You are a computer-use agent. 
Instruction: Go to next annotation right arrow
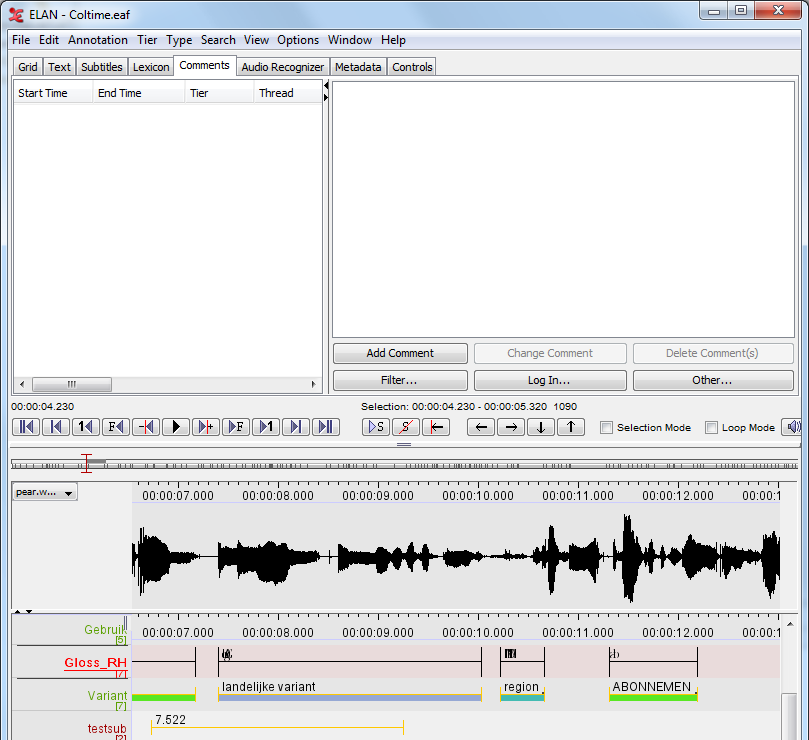point(511,427)
